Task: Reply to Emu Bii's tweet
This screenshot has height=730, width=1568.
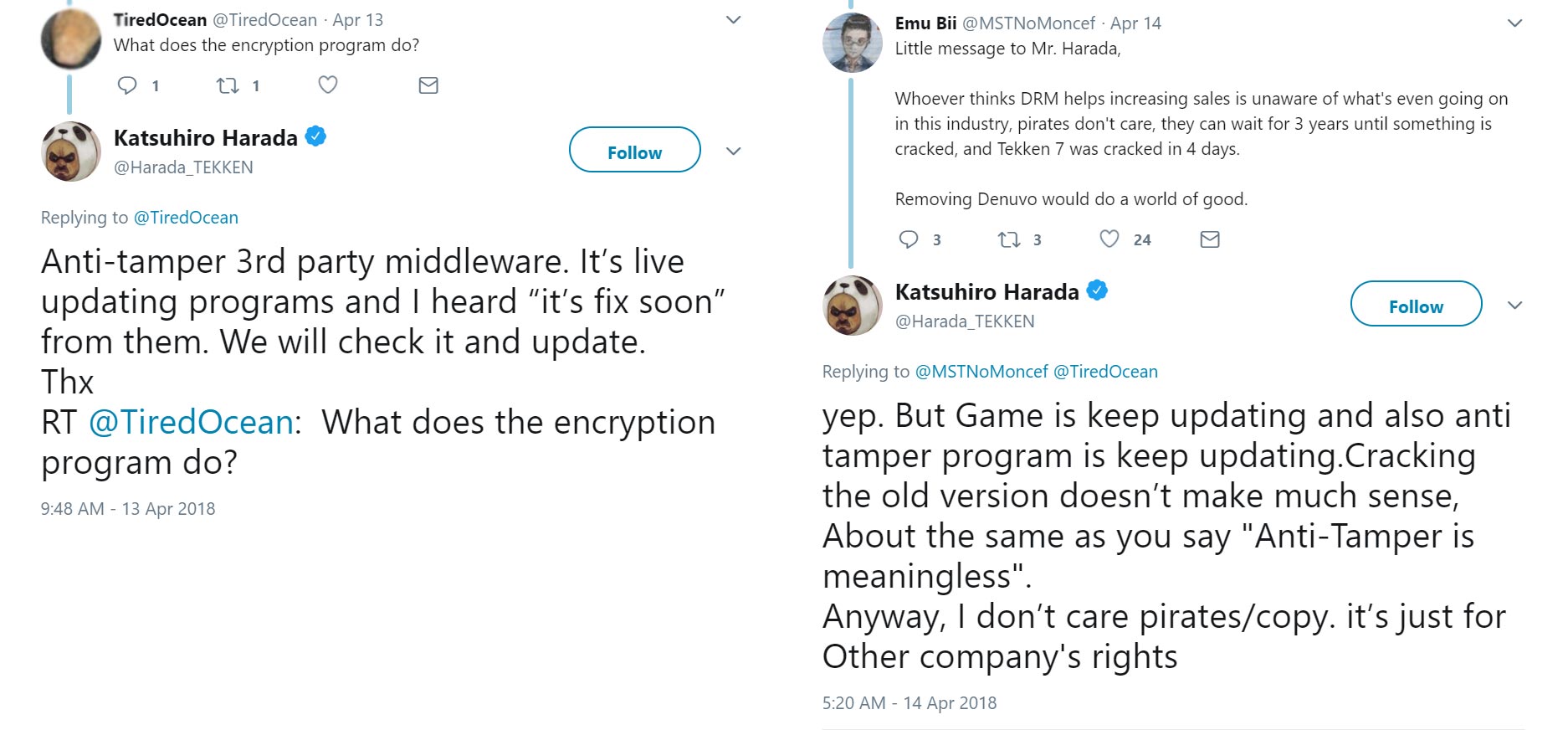Action: click(909, 239)
